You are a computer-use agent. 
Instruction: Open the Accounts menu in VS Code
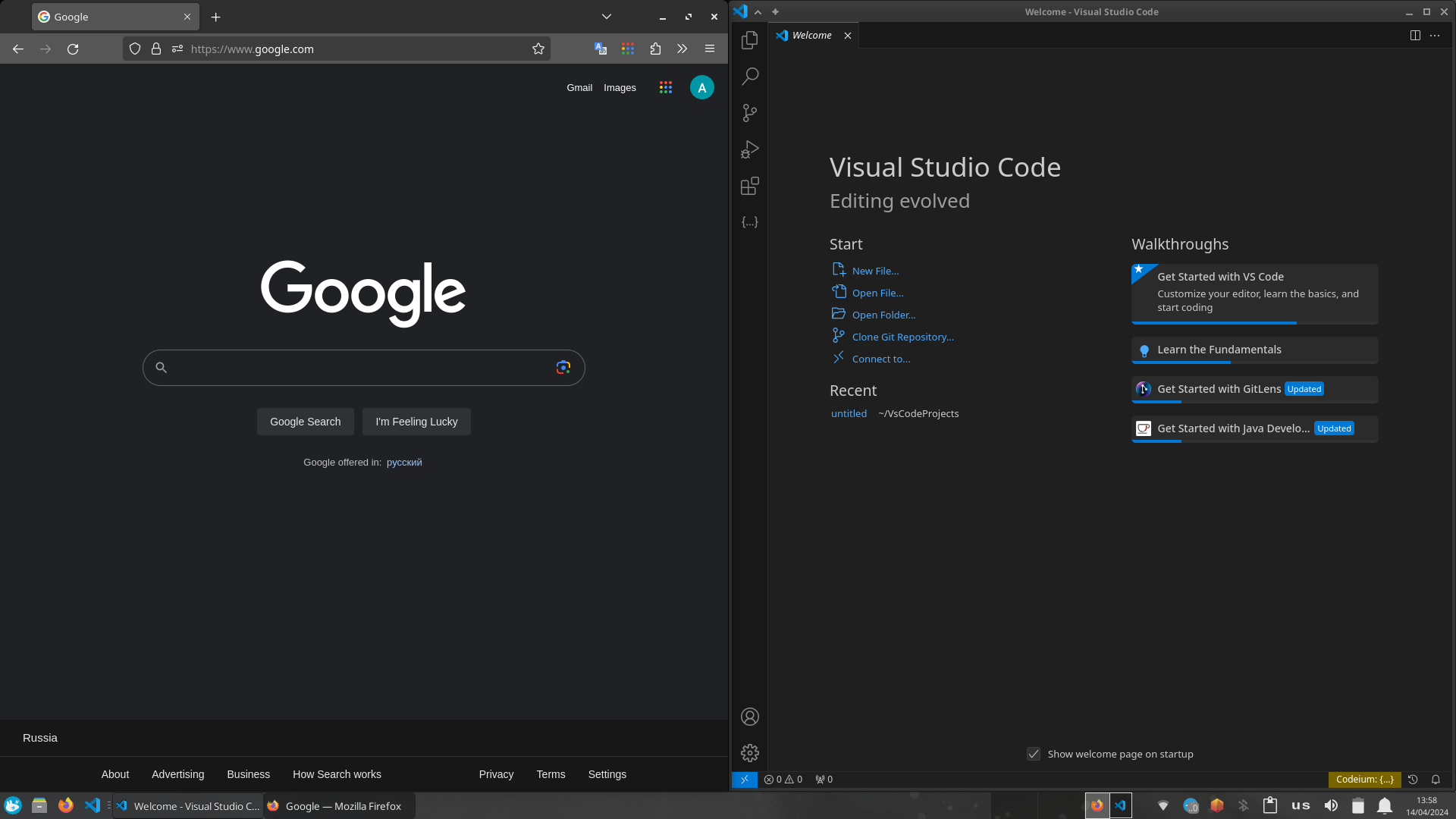click(749, 717)
